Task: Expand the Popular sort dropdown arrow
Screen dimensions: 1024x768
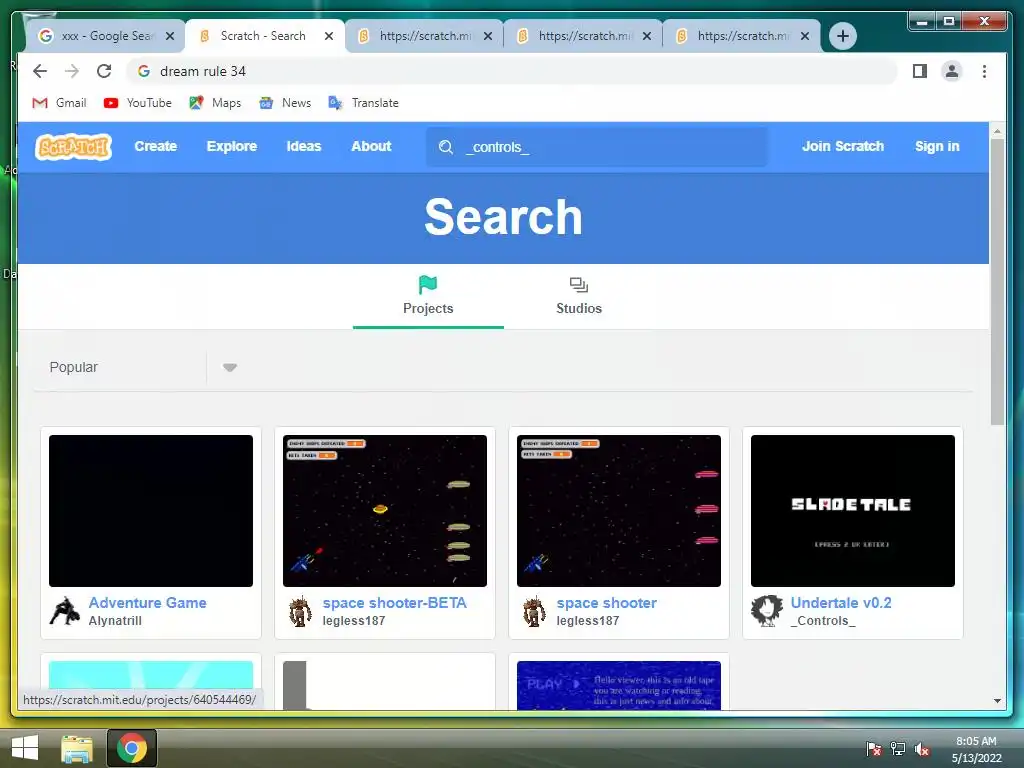Action: (230, 368)
